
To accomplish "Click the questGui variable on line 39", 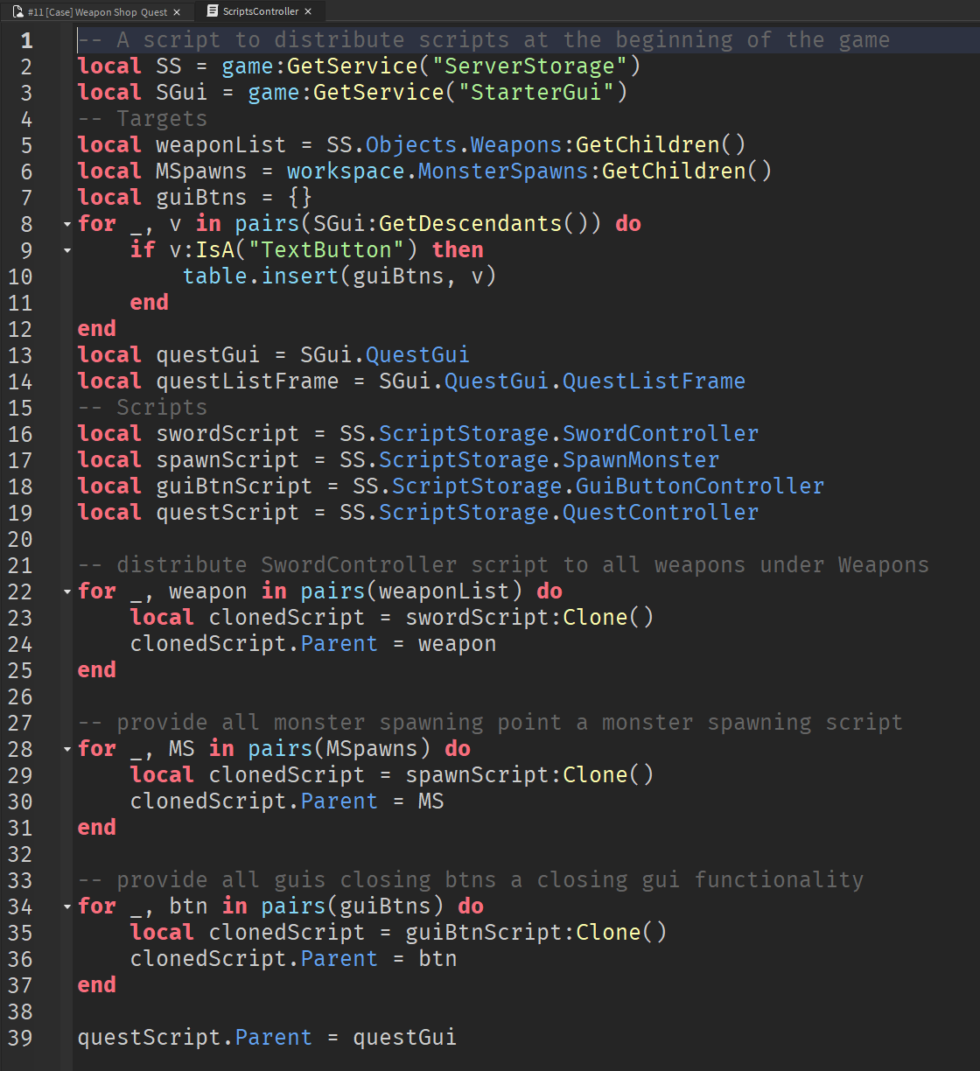I will tap(404, 1037).
